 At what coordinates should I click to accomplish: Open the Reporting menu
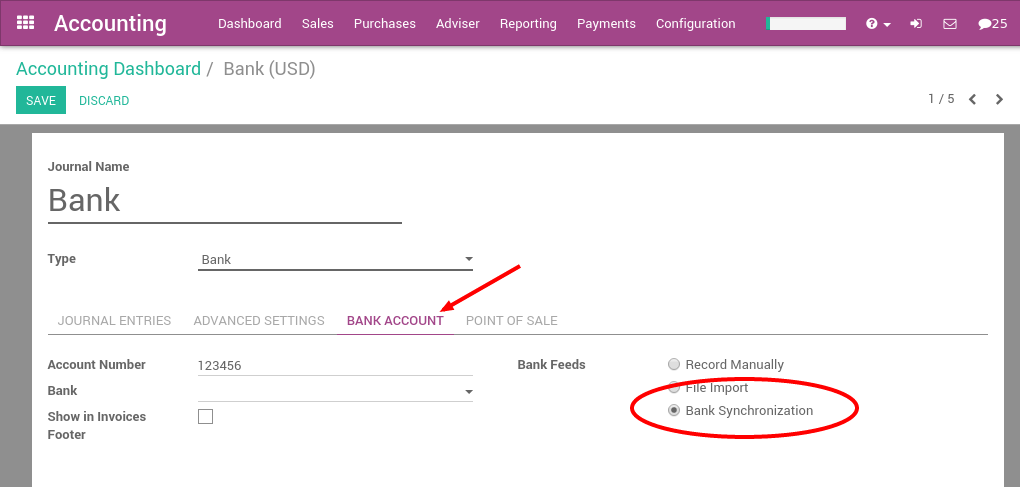[x=528, y=24]
